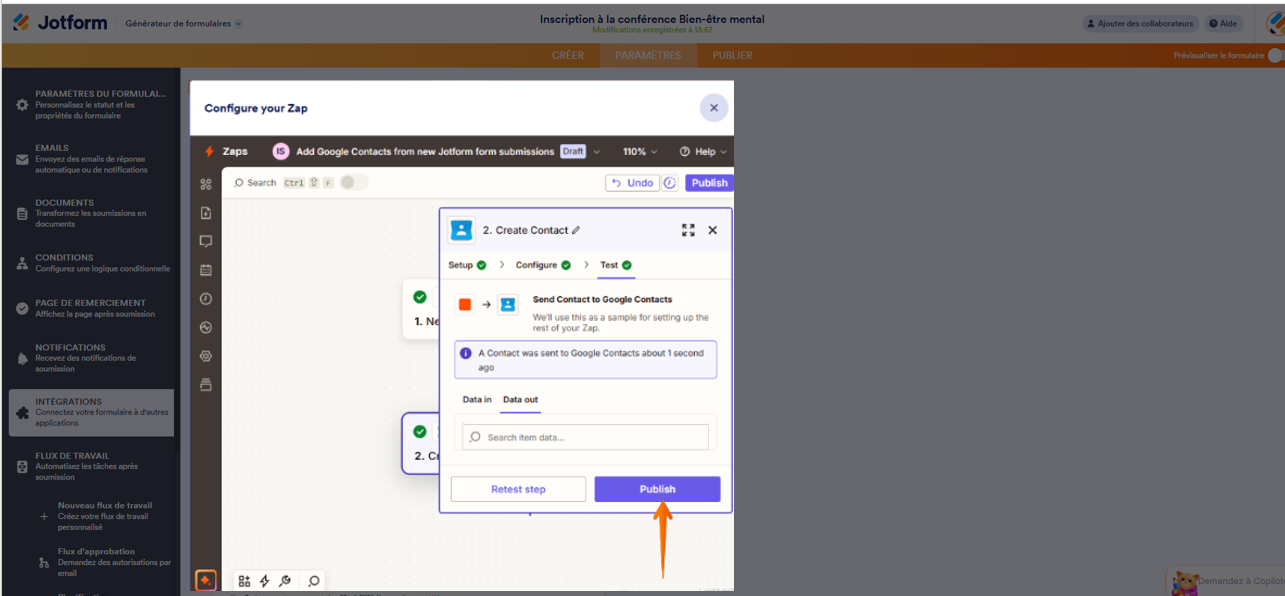1285x596 pixels.
Task: Switch to the Data out tab
Action: click(520, 400)
